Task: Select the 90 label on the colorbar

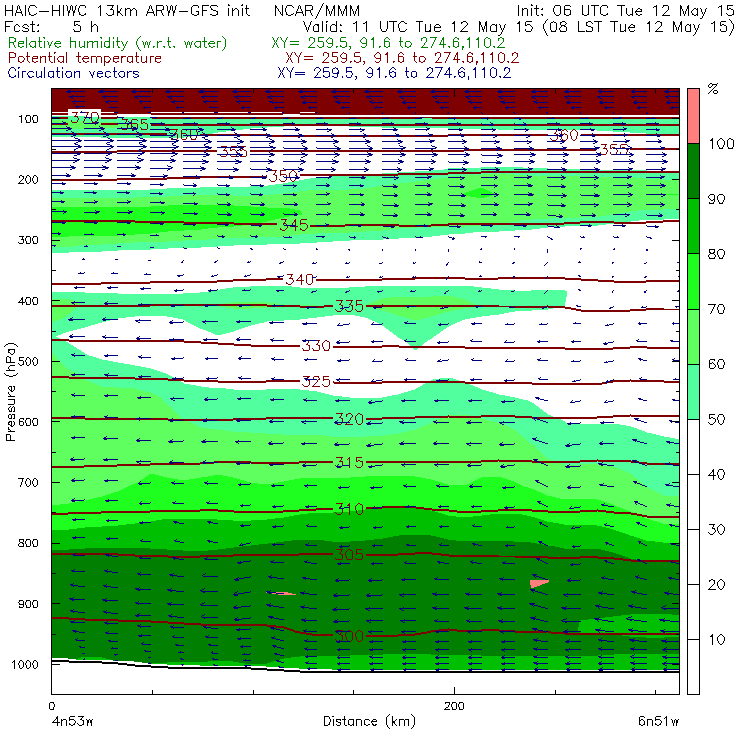Action: coord(716,199)
